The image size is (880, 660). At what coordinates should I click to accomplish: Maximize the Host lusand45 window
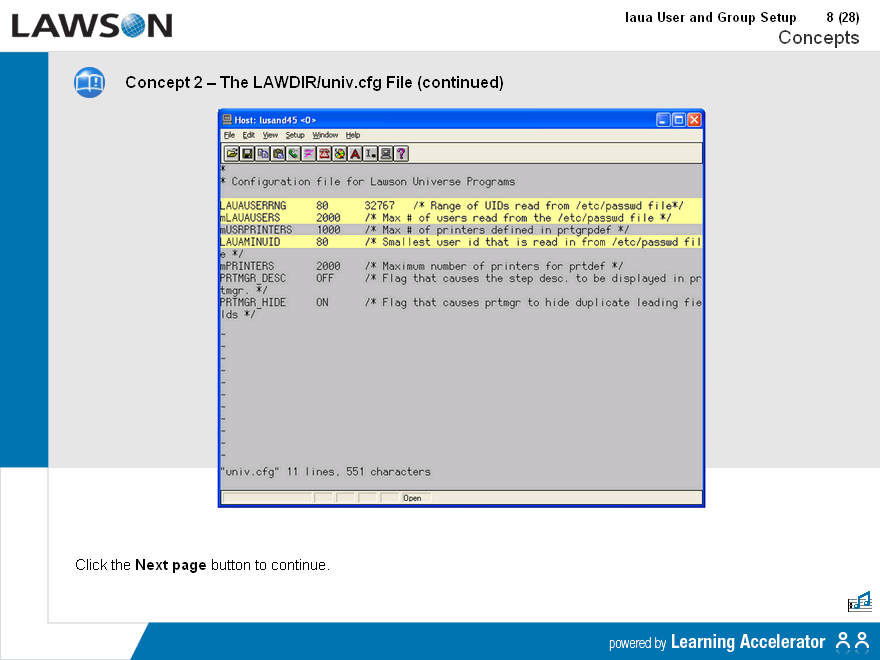[679, 120]
